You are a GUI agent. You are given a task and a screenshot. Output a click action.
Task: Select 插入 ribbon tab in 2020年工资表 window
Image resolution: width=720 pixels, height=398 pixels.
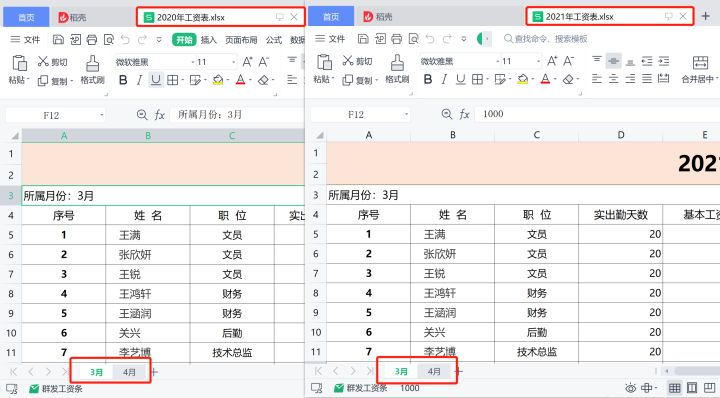pyautogui.click(x=208, y=40)
